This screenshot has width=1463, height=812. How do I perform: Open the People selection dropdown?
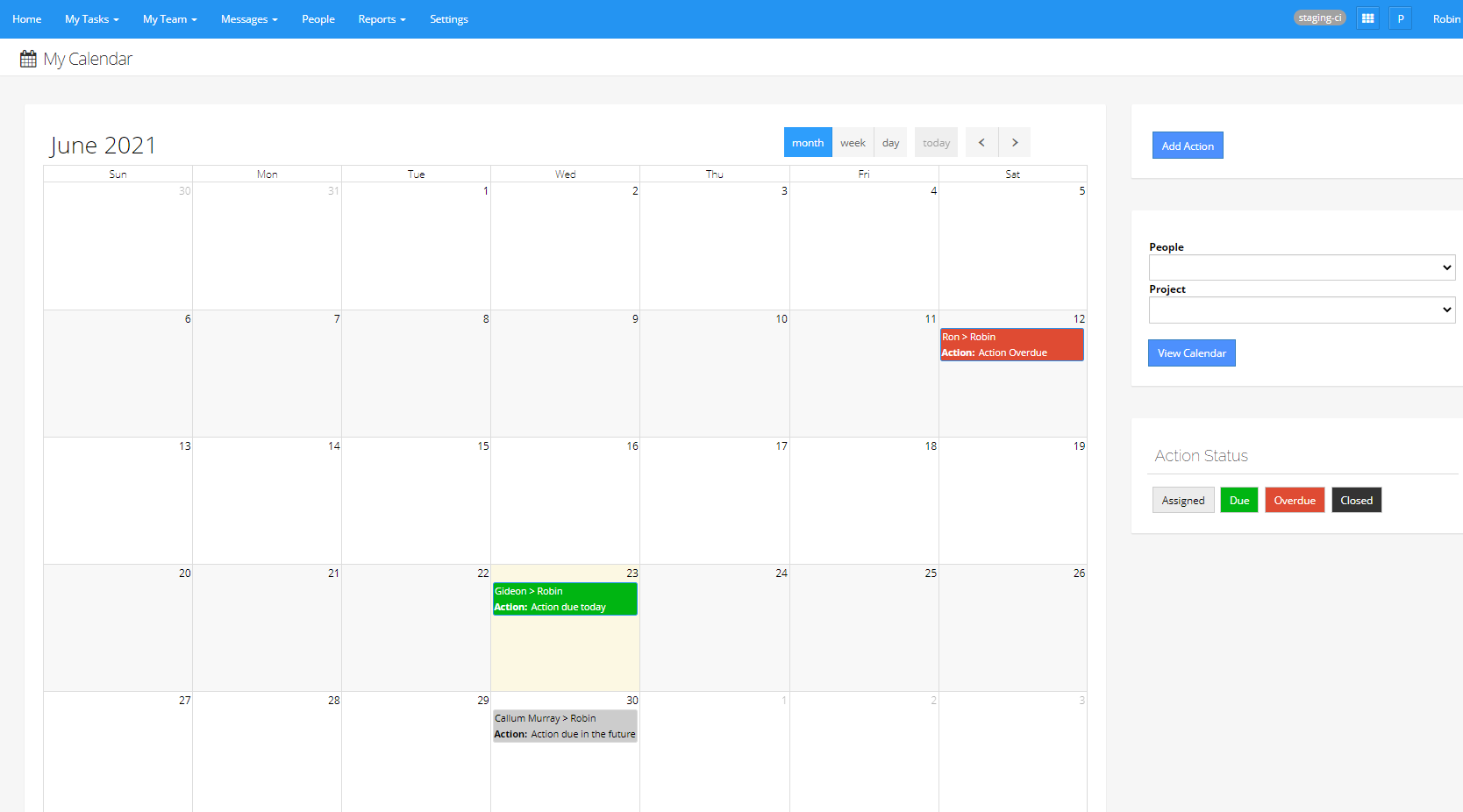tap(1301, 267)
